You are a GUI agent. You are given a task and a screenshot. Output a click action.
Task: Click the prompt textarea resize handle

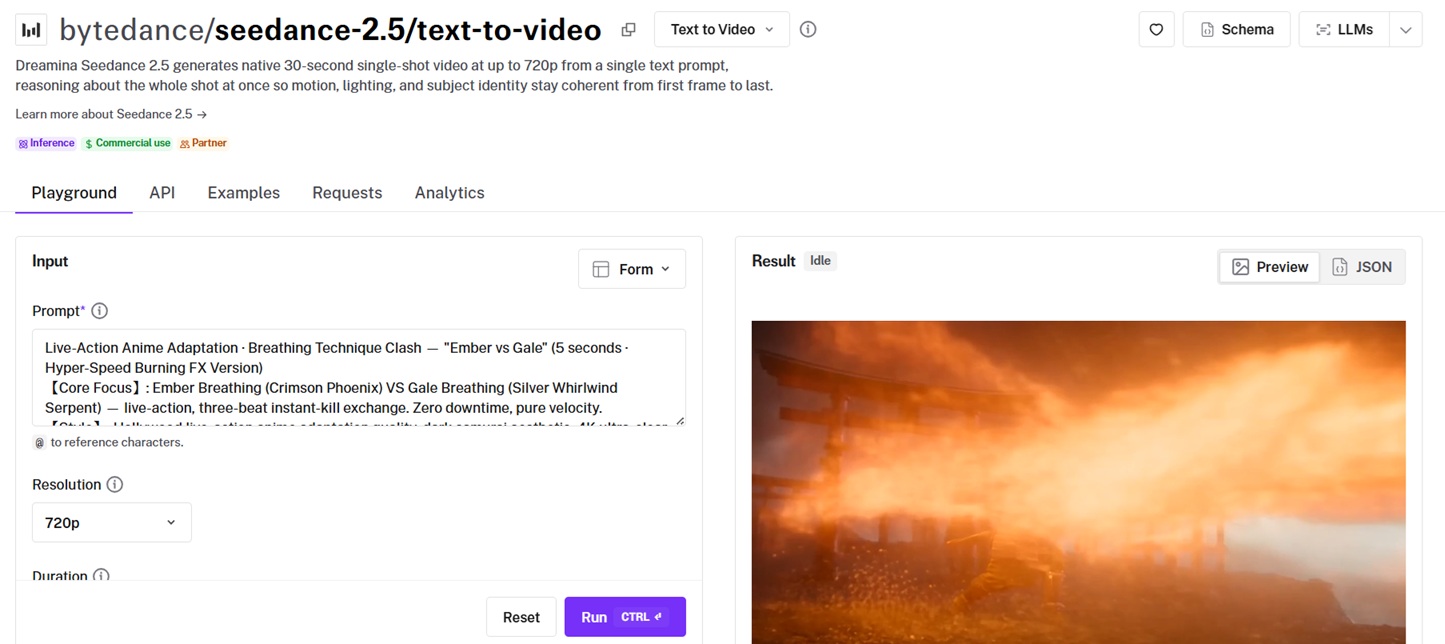pos(680,421)
